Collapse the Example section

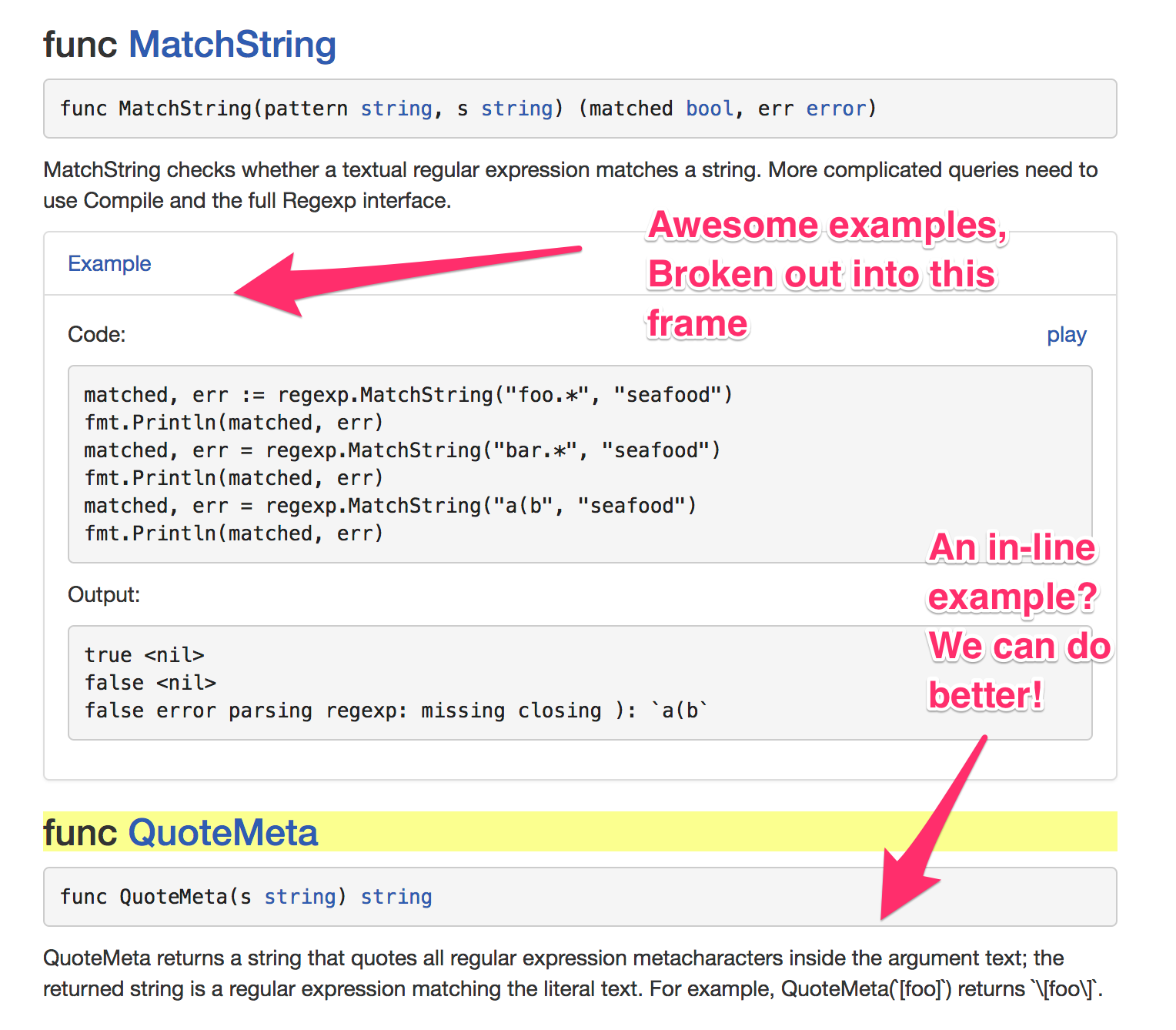pyautogui.click(x=109, y=264)
